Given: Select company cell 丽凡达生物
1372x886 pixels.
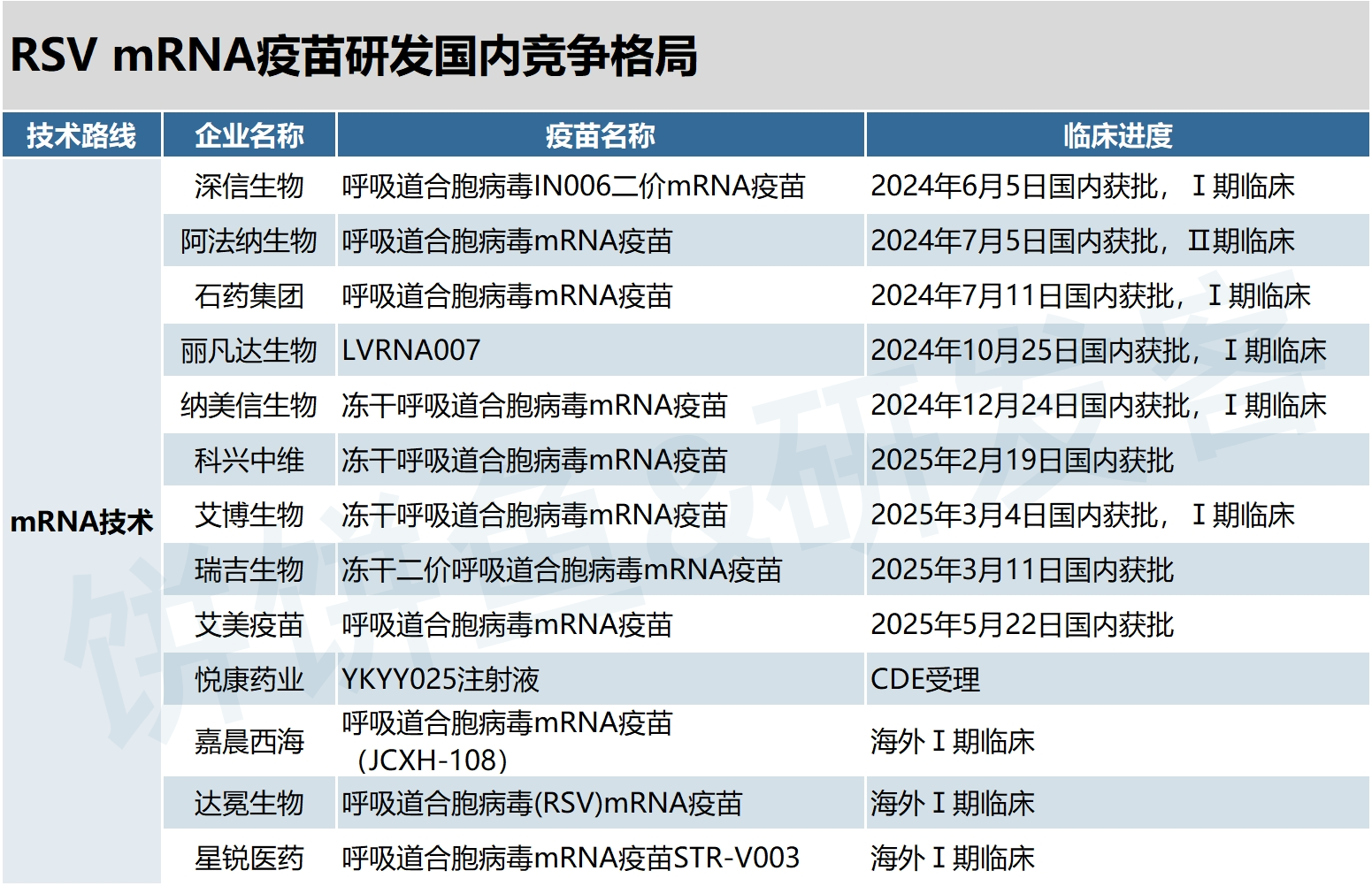Looking at the screenshot, I should 249,350.
